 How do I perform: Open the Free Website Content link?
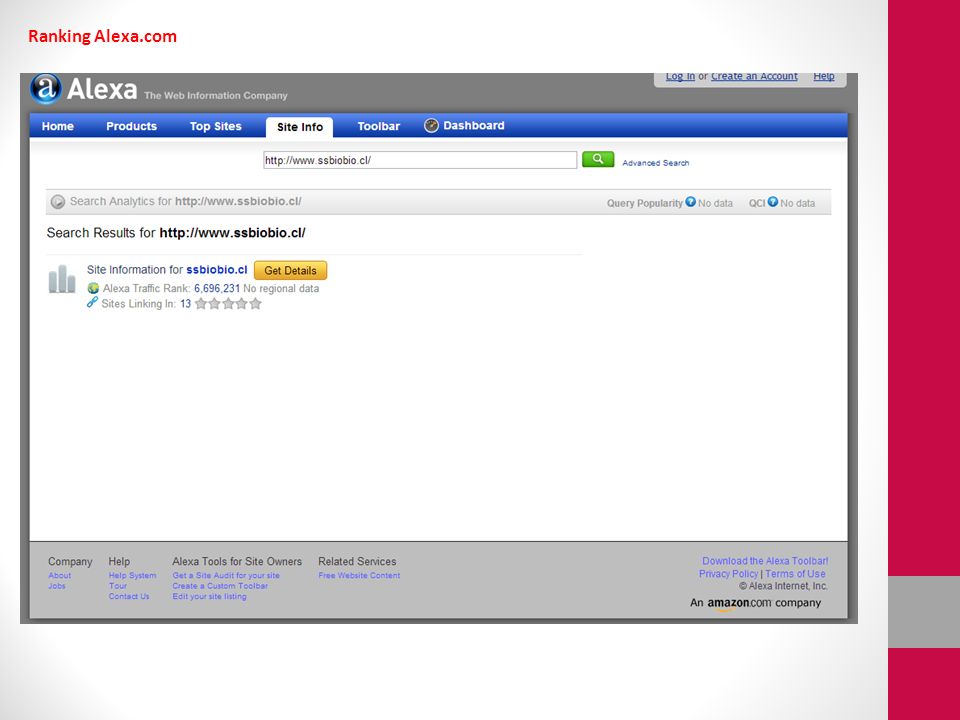(x=359, y=576)
